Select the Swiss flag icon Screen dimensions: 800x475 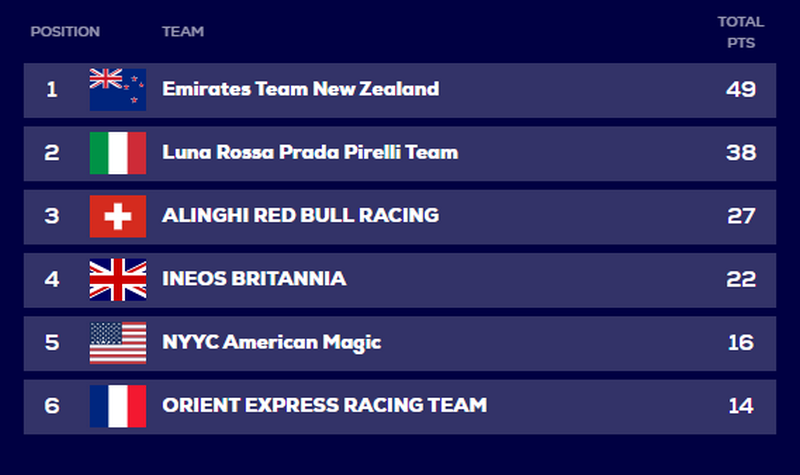(118, 216)
